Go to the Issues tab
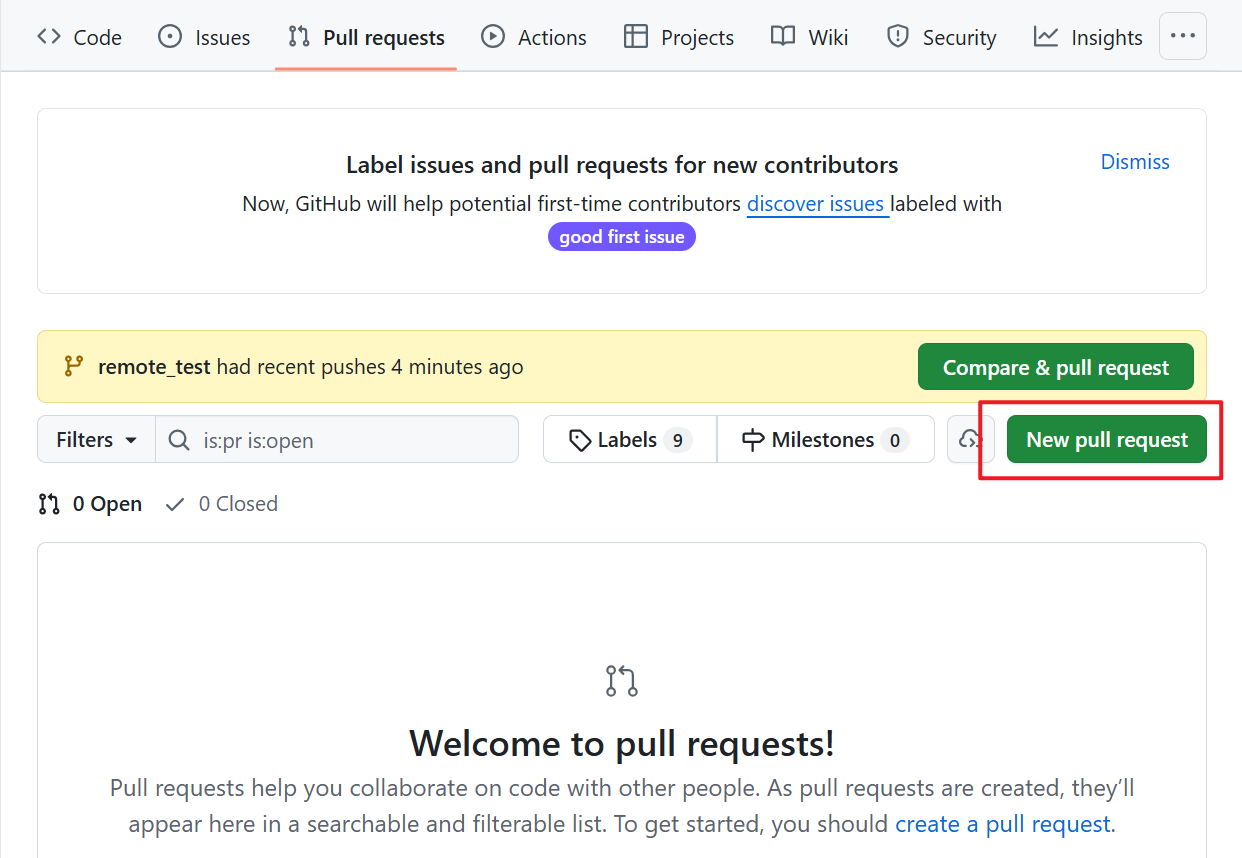 click(205, 38)
